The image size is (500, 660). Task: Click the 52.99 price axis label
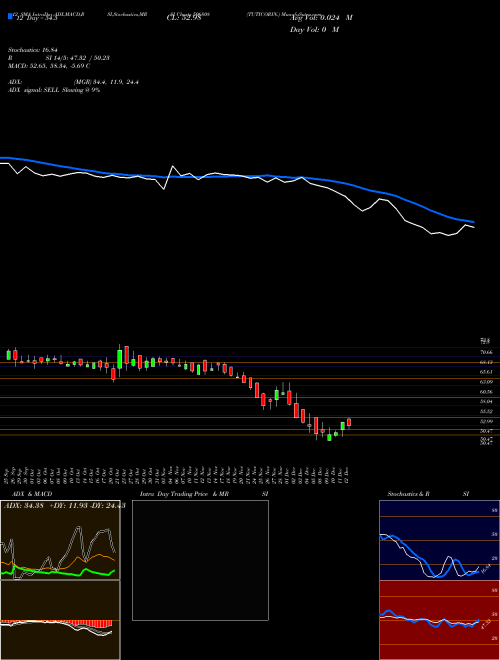click(486, 421)
